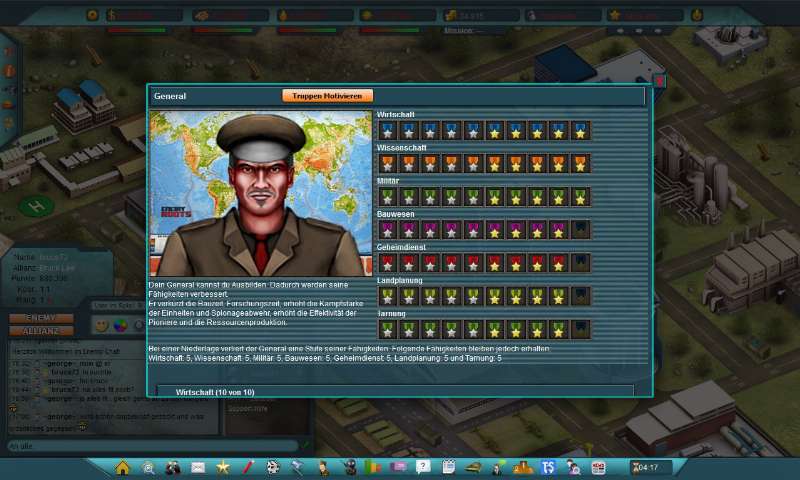800x480 pixels.
Task: Click the star resource icon in top bar
Action: pyautogui.click(x=615, y=15)
